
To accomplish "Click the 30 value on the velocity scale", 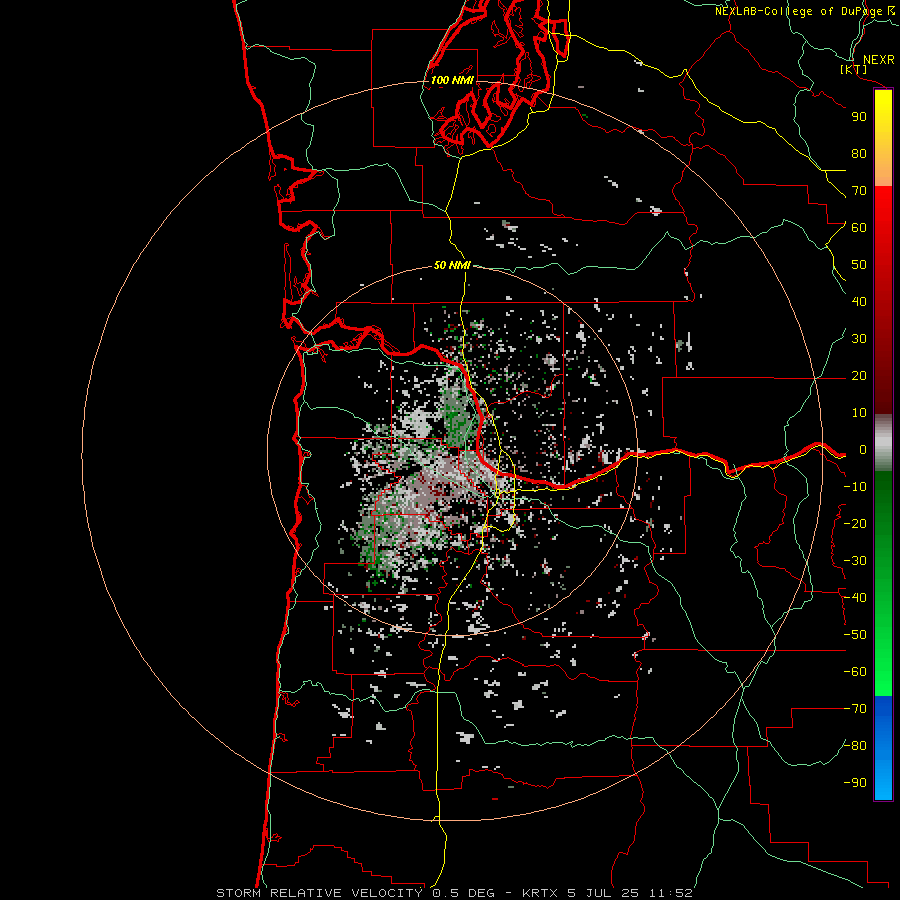I will pos(859,339).
